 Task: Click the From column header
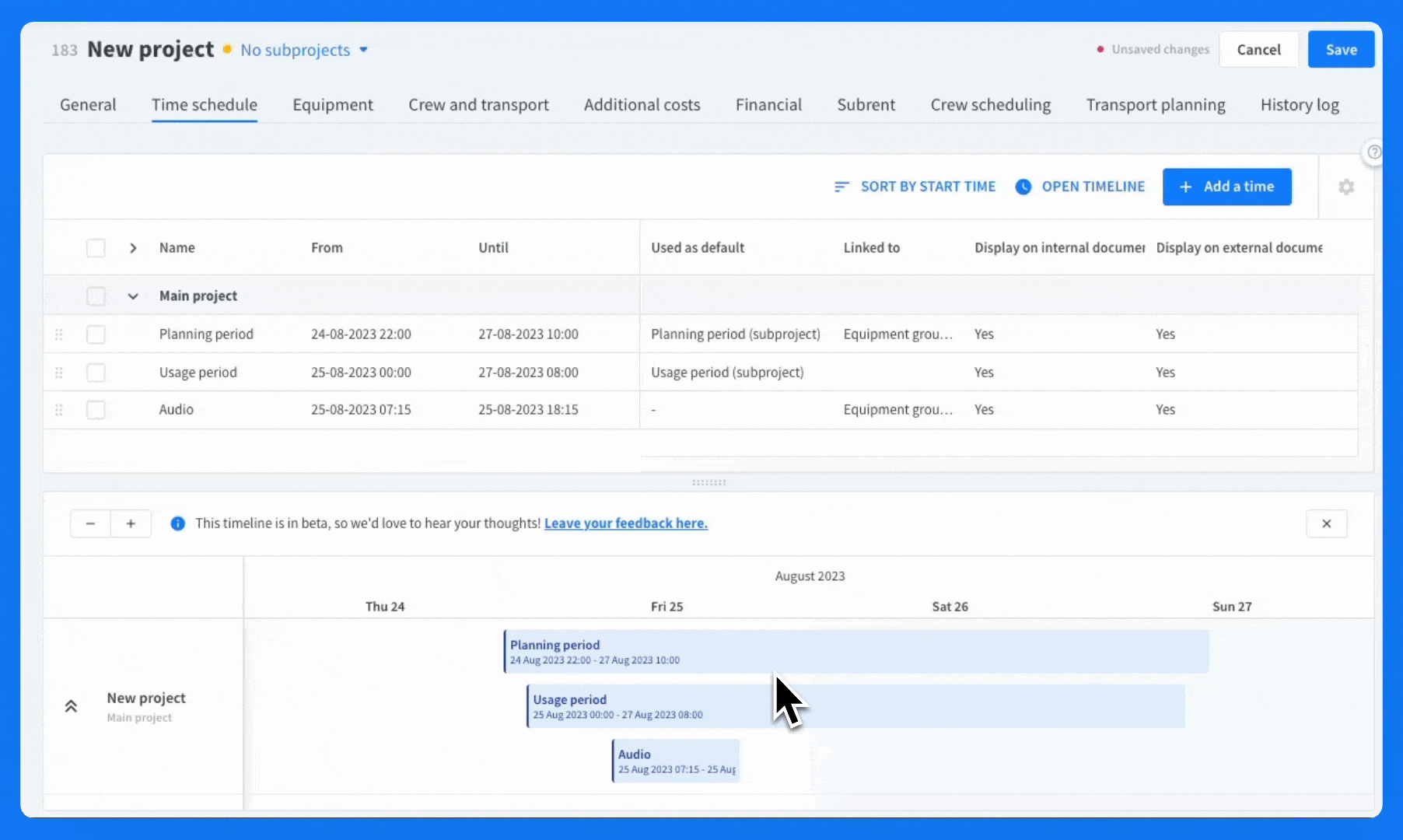(327, 248)
